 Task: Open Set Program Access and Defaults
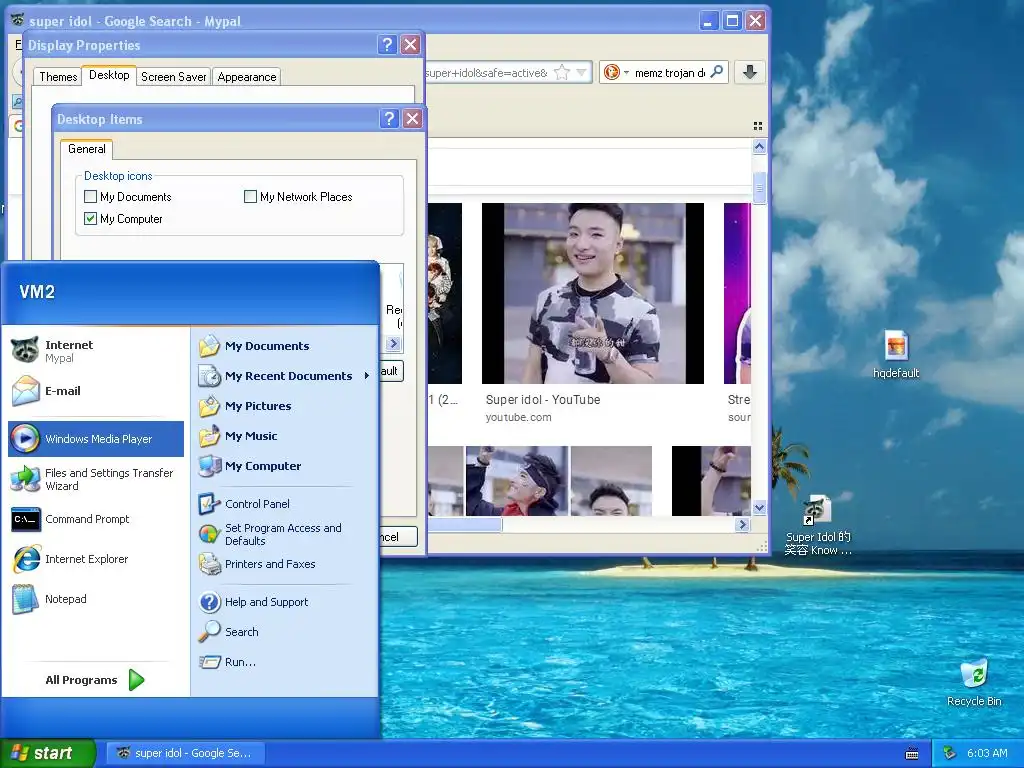click(x=284, y=534)
